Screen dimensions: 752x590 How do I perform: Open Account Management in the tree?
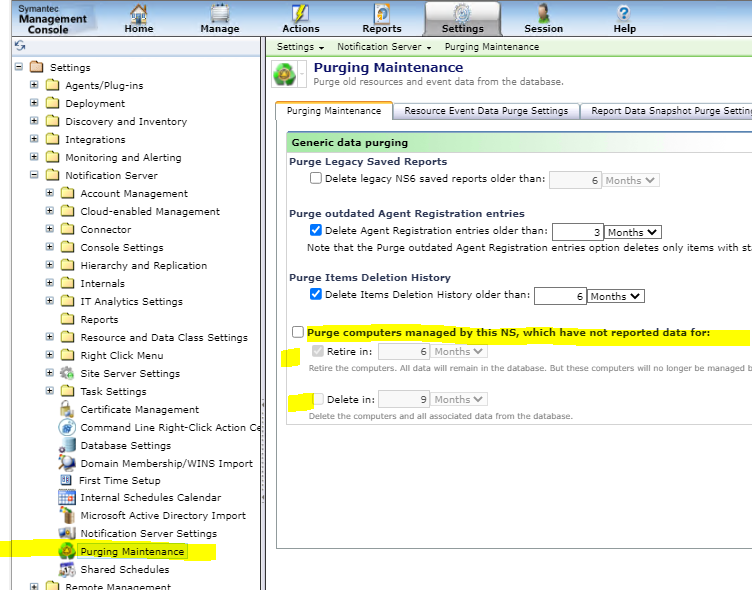134,193
